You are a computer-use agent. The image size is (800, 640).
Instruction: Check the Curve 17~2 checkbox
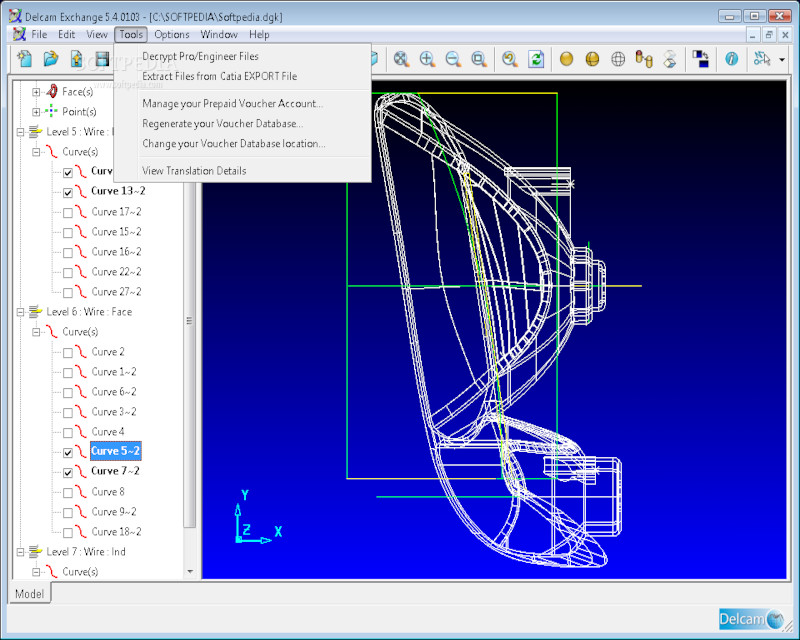pyautogui.click(x=68, y=213)
